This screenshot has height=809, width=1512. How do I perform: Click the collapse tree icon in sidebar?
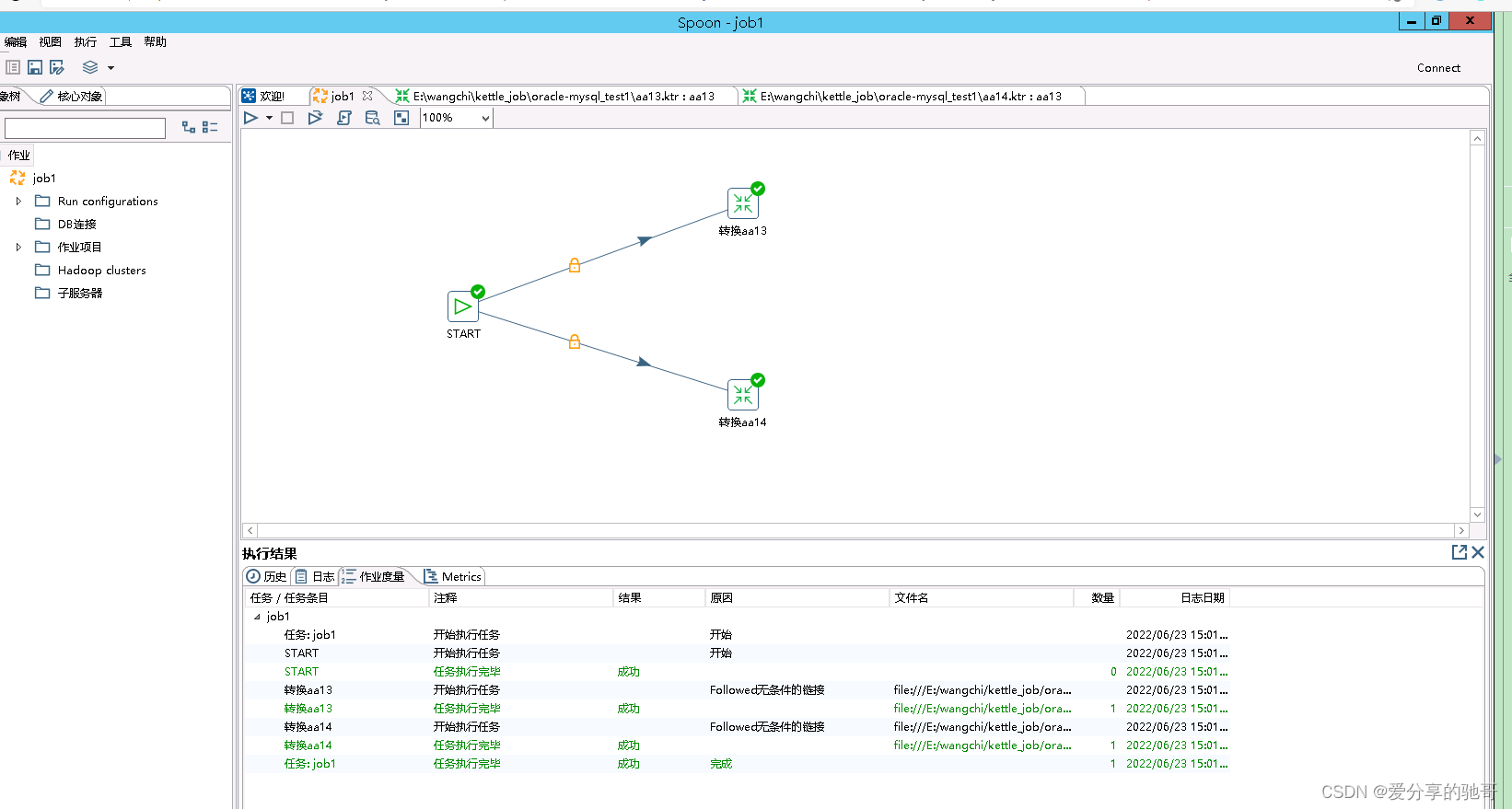[210, 127]
